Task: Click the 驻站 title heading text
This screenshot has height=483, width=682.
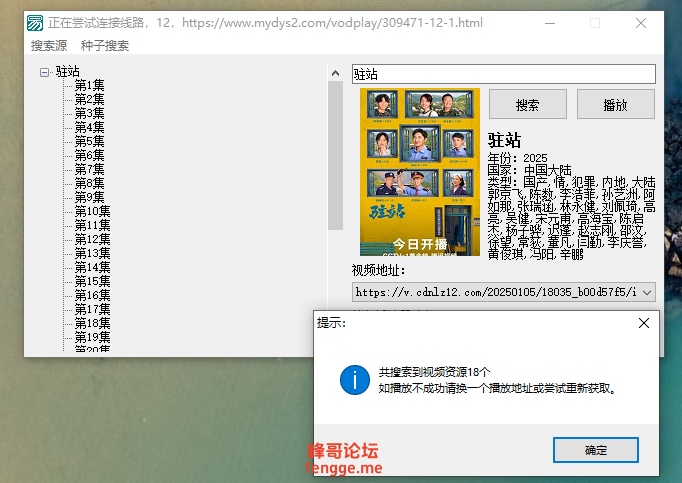Action: pyautogui.click(x=504, y=141)
